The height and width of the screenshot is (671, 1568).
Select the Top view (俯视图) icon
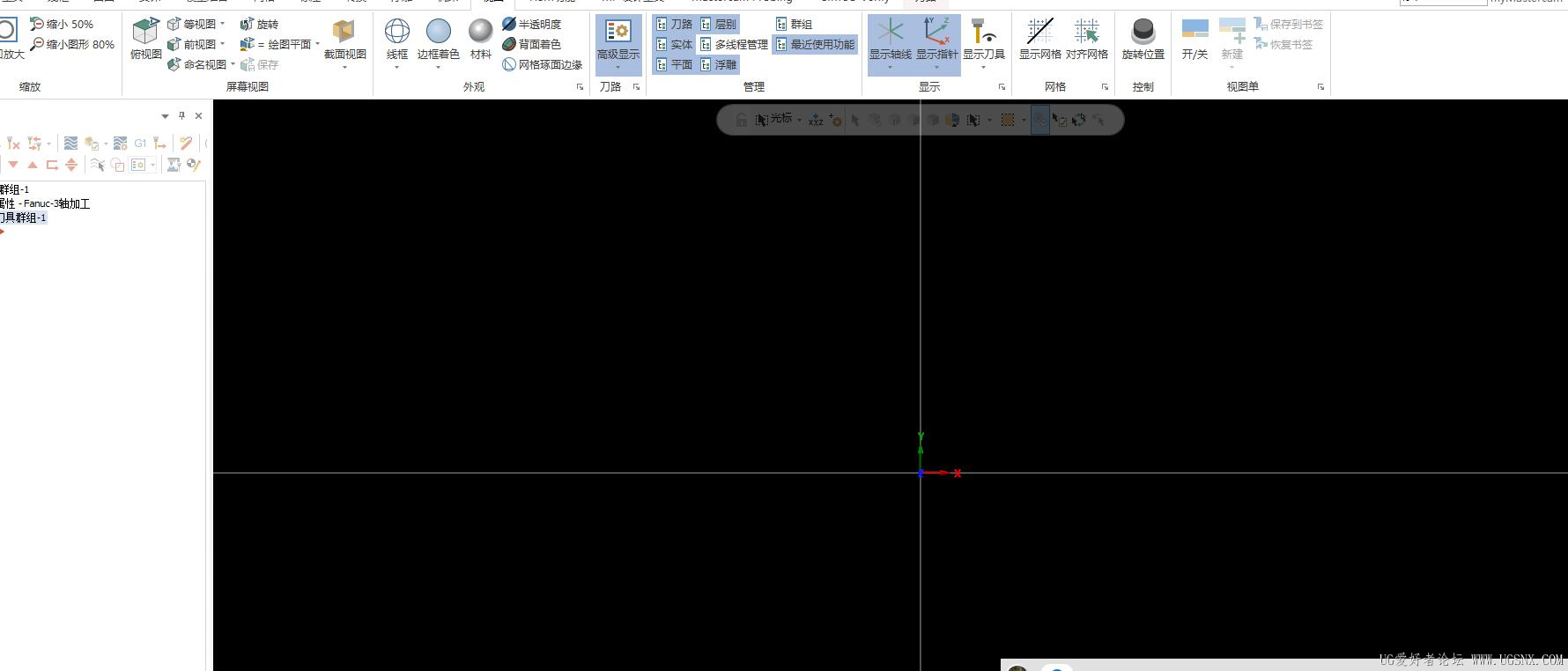(x=145, y=39)
